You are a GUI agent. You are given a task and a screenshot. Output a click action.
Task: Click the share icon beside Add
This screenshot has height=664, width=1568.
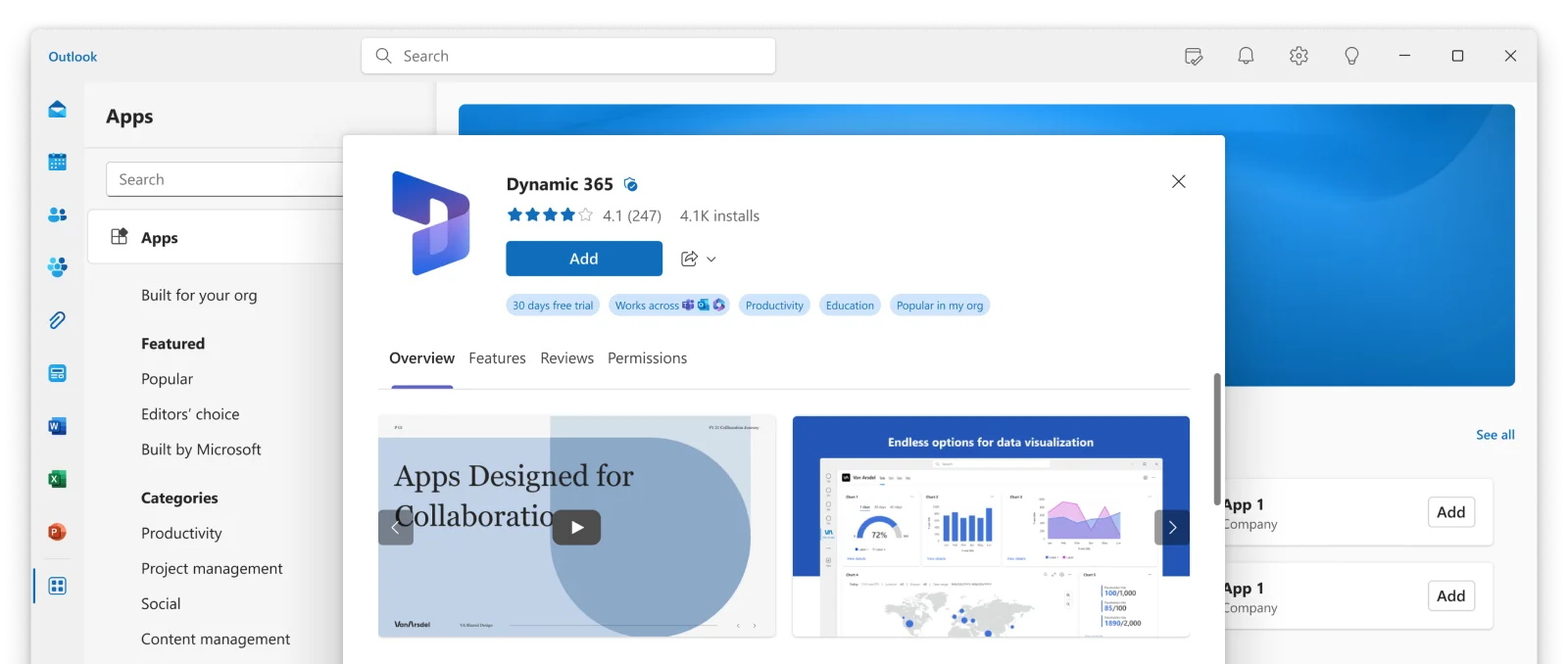689,259
